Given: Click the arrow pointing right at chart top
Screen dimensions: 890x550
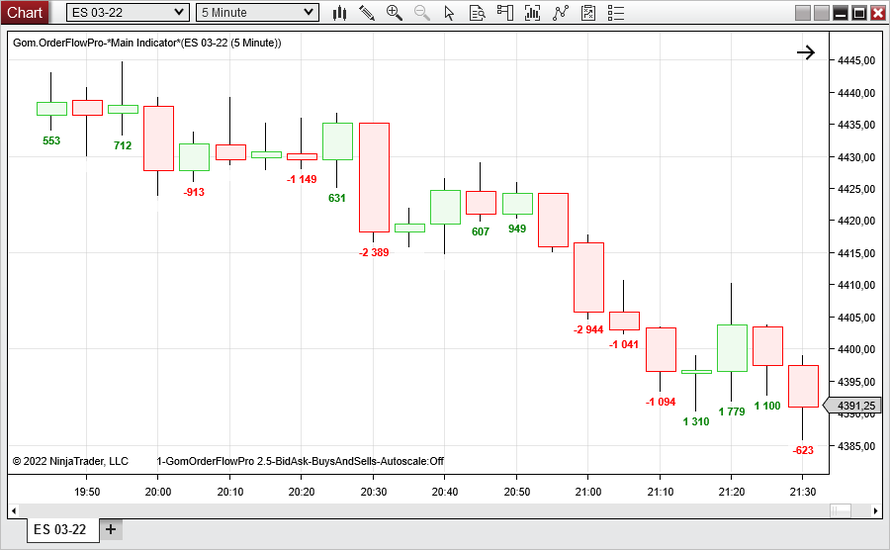Looking at the screenshot, I should [x=805, y=53].
